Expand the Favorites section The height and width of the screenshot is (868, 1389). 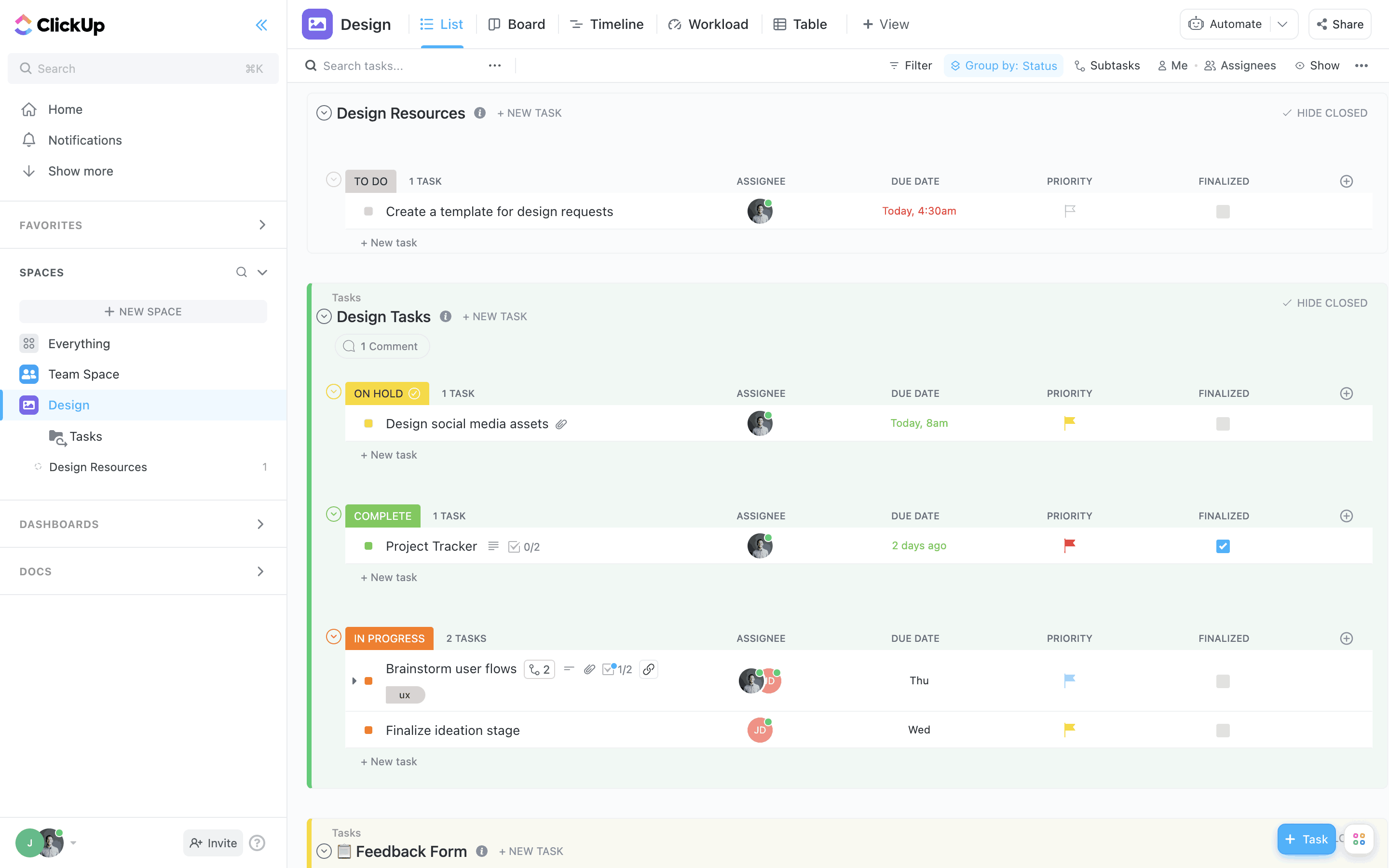click(x=262, y=225)
